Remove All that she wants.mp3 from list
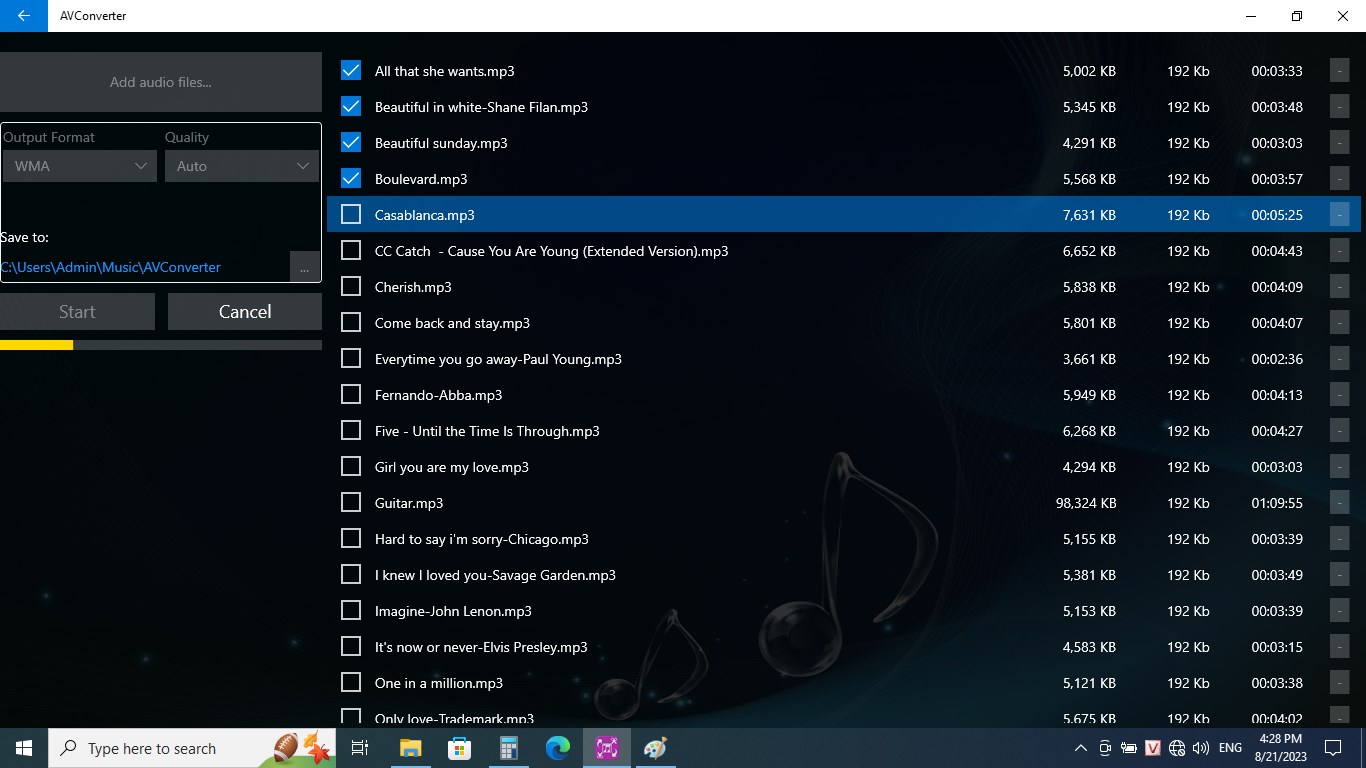 (x=1339, y=71)
